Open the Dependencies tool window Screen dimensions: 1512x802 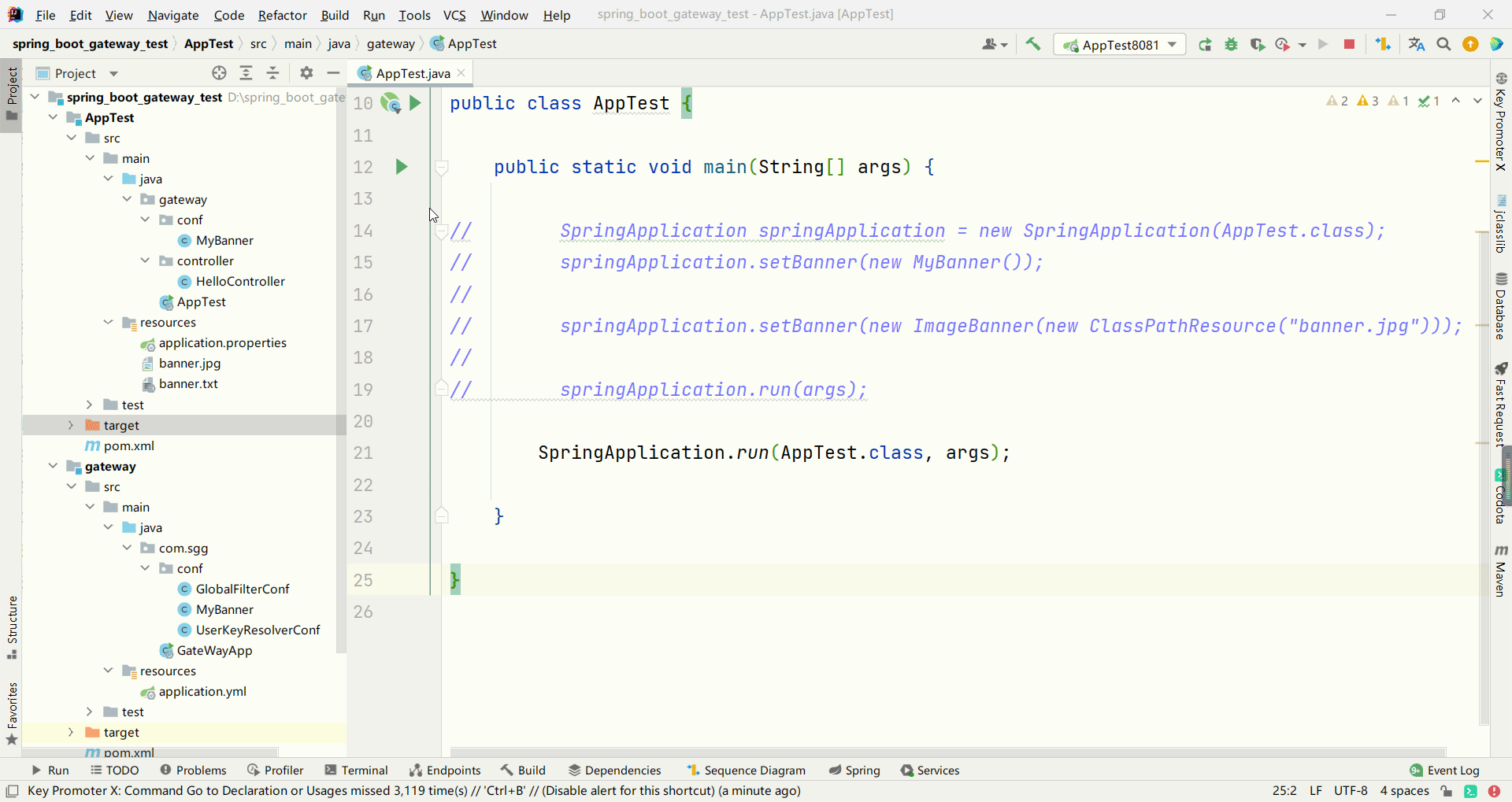[615, 771]
